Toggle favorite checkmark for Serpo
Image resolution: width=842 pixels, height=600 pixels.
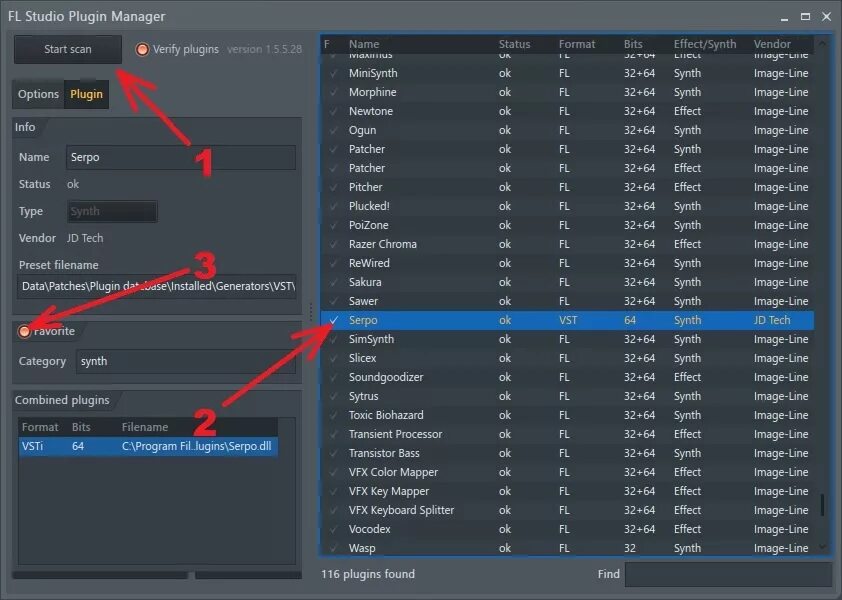[x=333, y=321]
